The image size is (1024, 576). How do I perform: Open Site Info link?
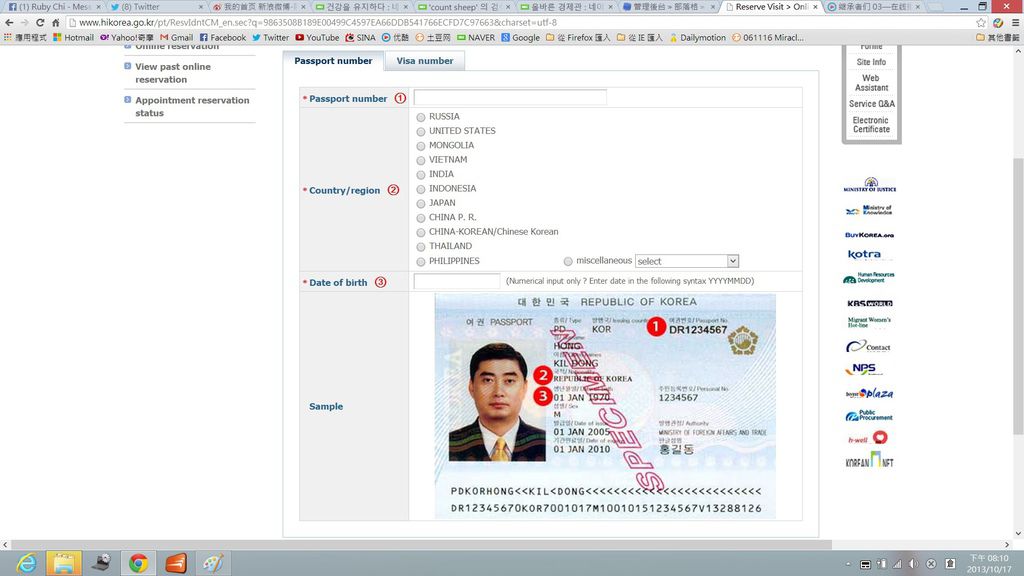click(x=871, y=62)
